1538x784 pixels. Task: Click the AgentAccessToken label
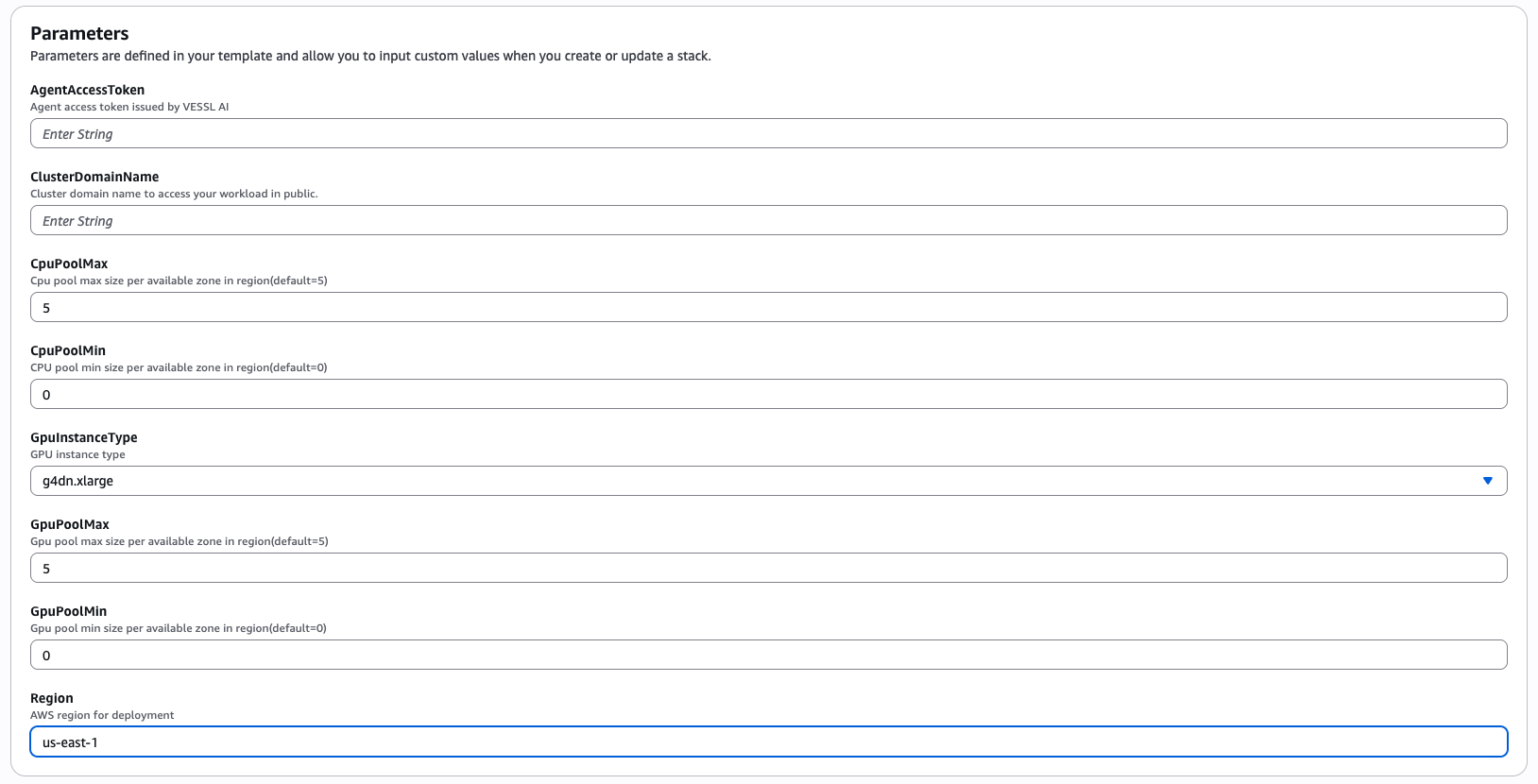88,90
